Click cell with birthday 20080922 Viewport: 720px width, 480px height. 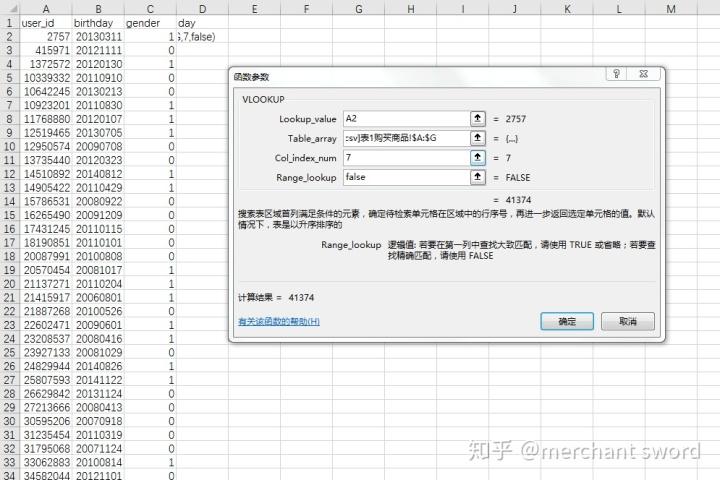[98, 201]
